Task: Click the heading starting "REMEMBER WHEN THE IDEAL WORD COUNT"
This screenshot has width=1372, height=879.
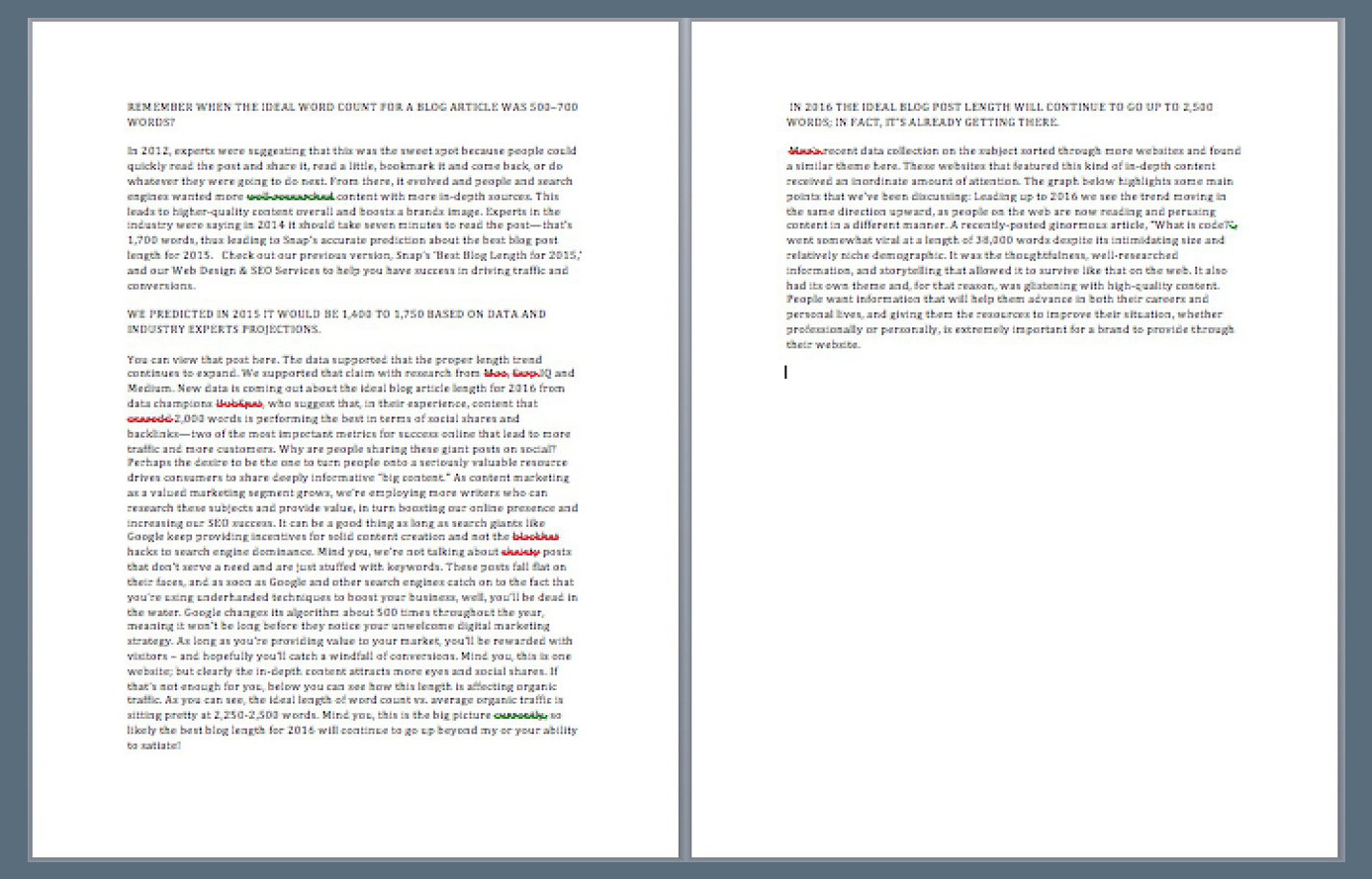Action: [351, 107]
